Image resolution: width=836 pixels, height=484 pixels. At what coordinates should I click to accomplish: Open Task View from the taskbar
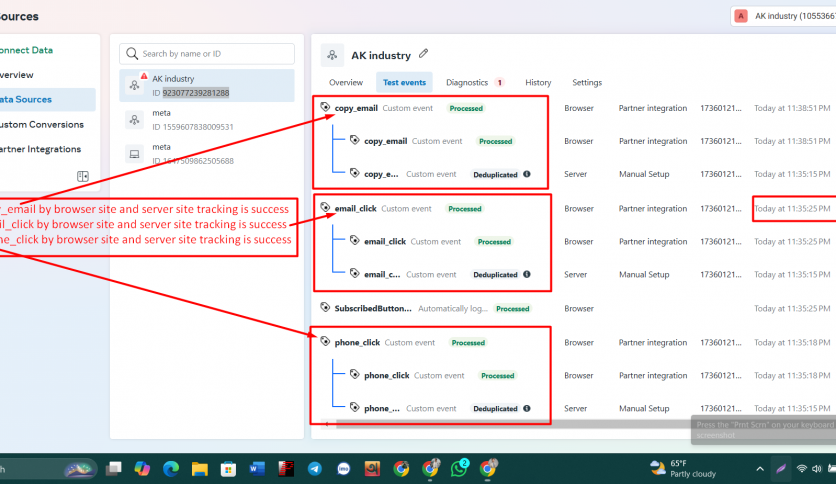click(x=113, y=469)
